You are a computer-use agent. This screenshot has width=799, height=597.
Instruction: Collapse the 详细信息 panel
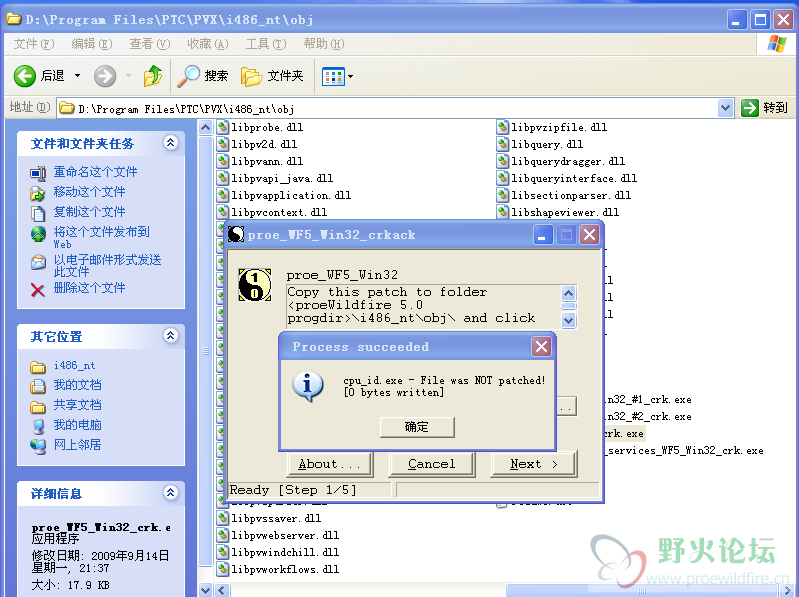(170, 492)
